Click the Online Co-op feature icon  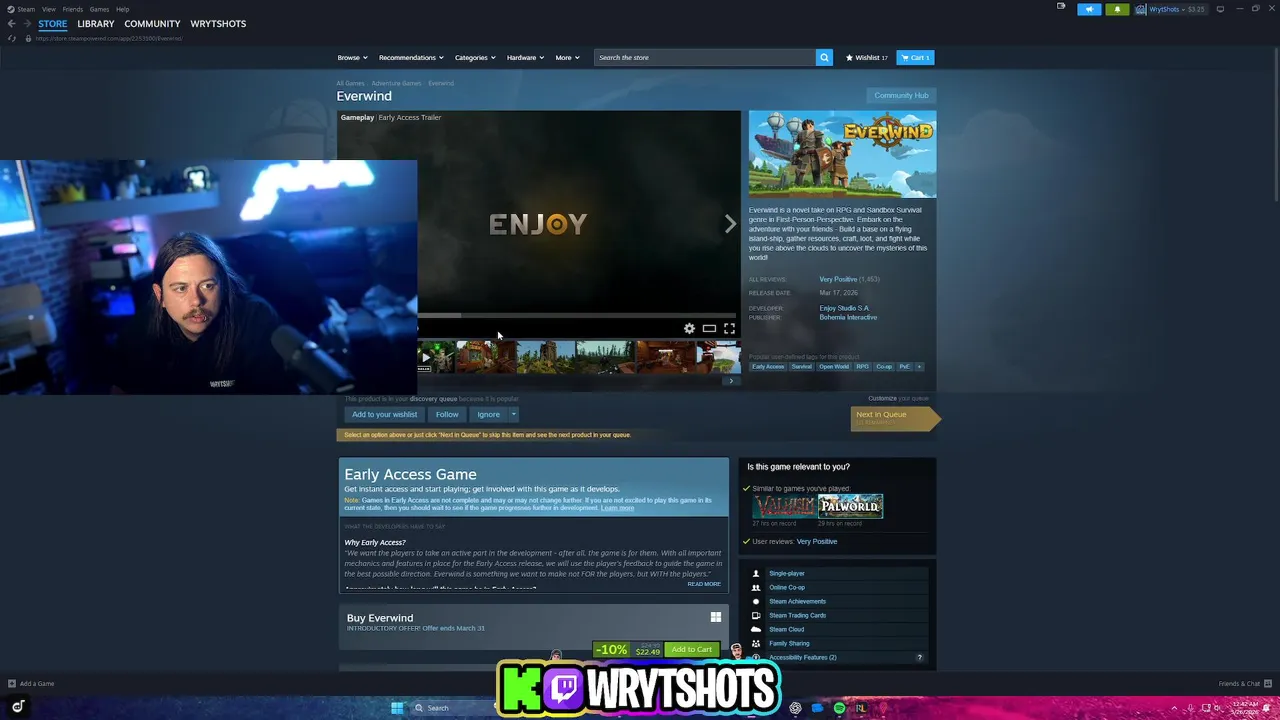click(756, 587)
